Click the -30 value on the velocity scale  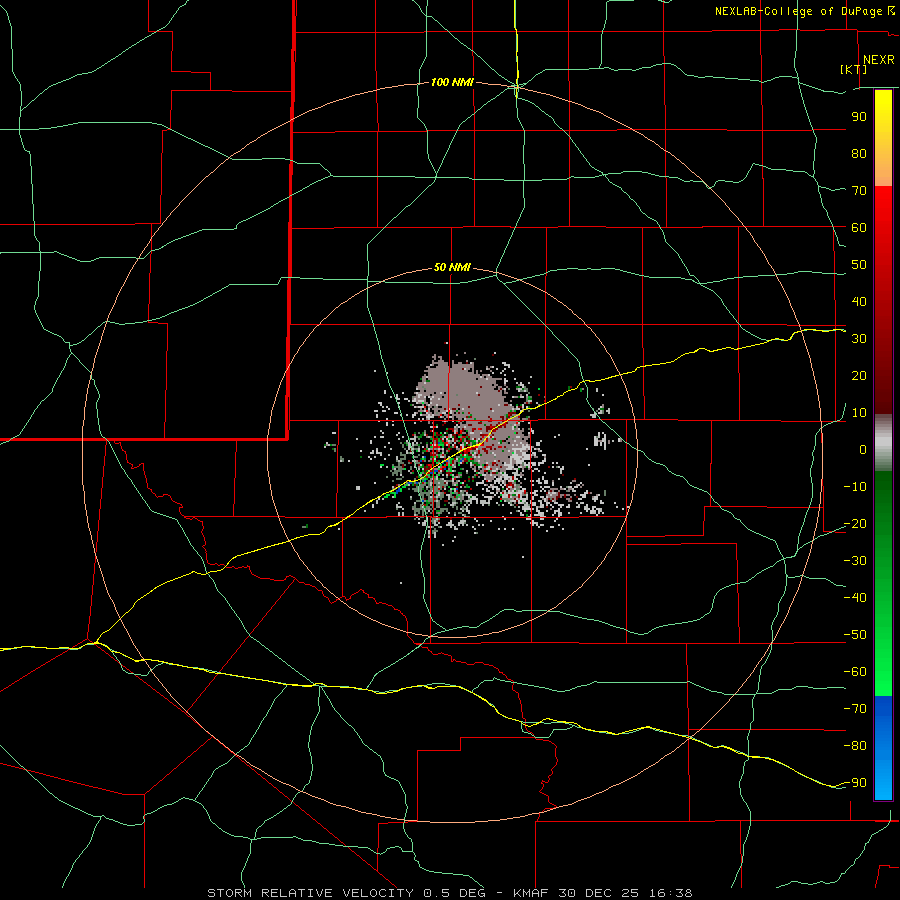(855, 561)
